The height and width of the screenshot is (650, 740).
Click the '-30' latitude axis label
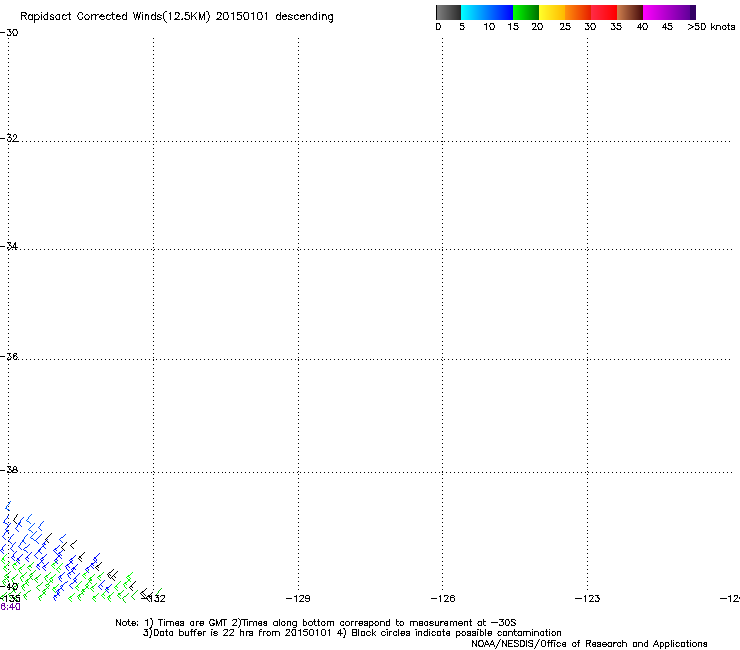9,33
